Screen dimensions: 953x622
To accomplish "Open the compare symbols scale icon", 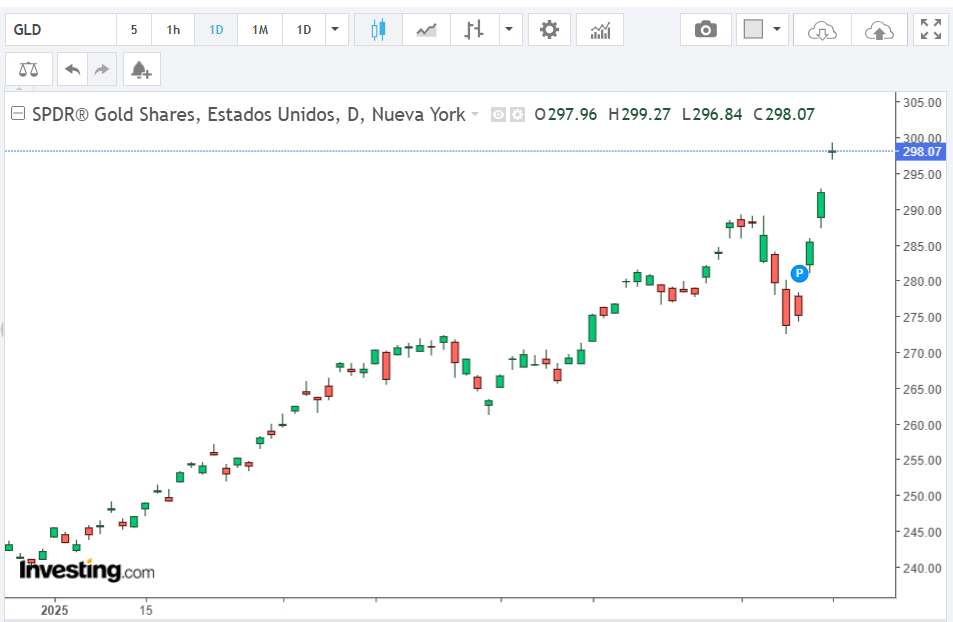I will point(30,69).
